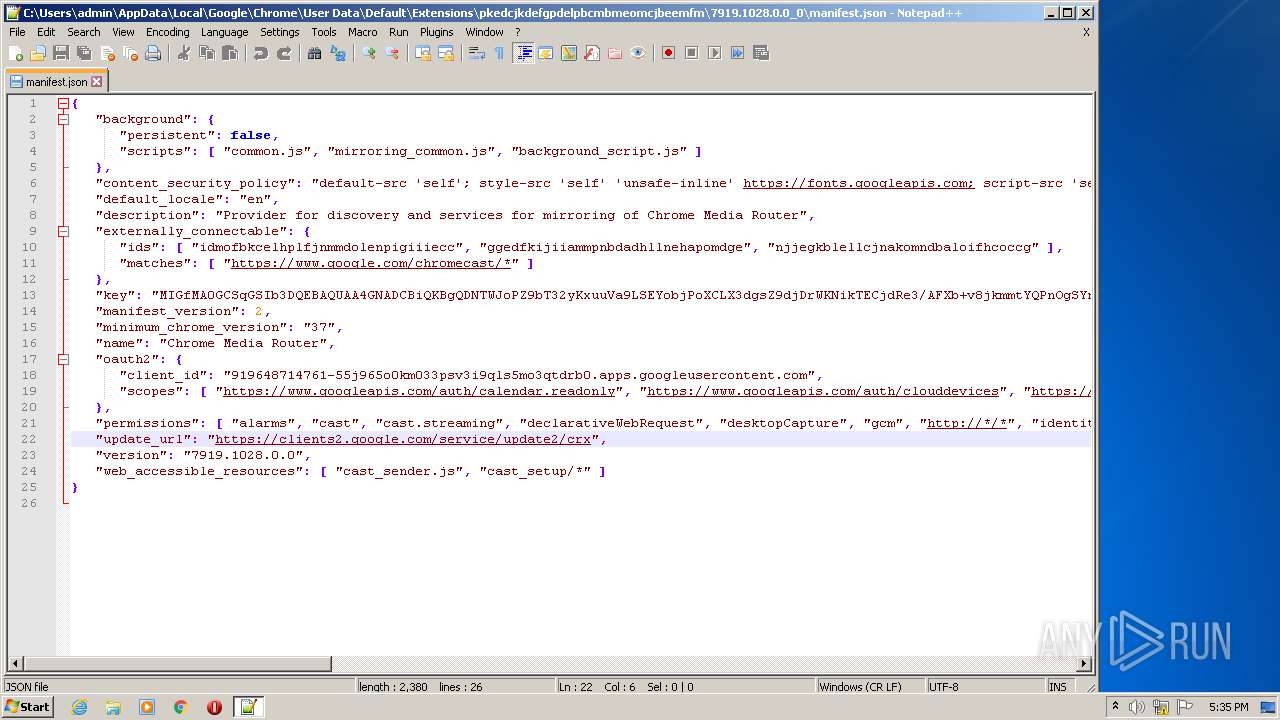Toggle synchronized vertical scrolling
1280x720 pixels.
[423, 53]
